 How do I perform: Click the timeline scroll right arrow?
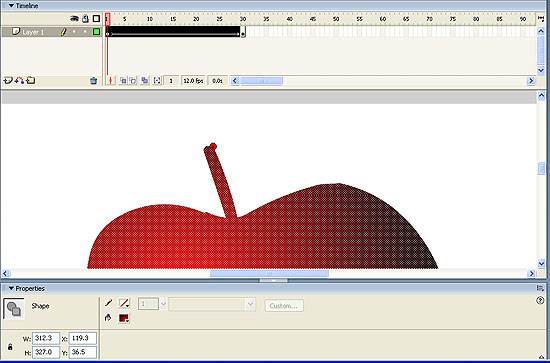[x=531, y=81]
